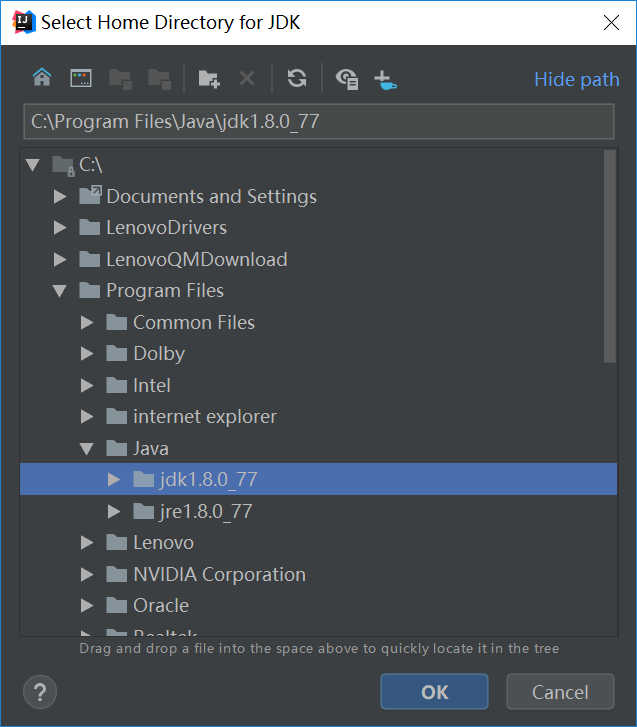
Task: Open help with the question mark button
Action: pos(40,692)
